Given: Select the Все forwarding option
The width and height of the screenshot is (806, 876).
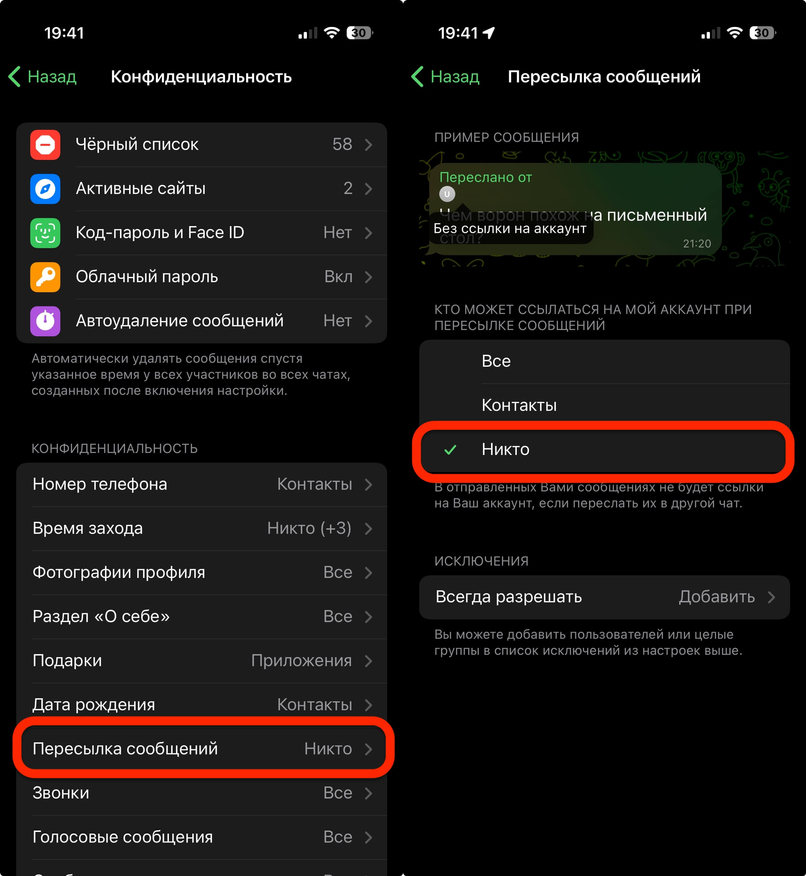Looking at the screenshot, I should (604, 361).
